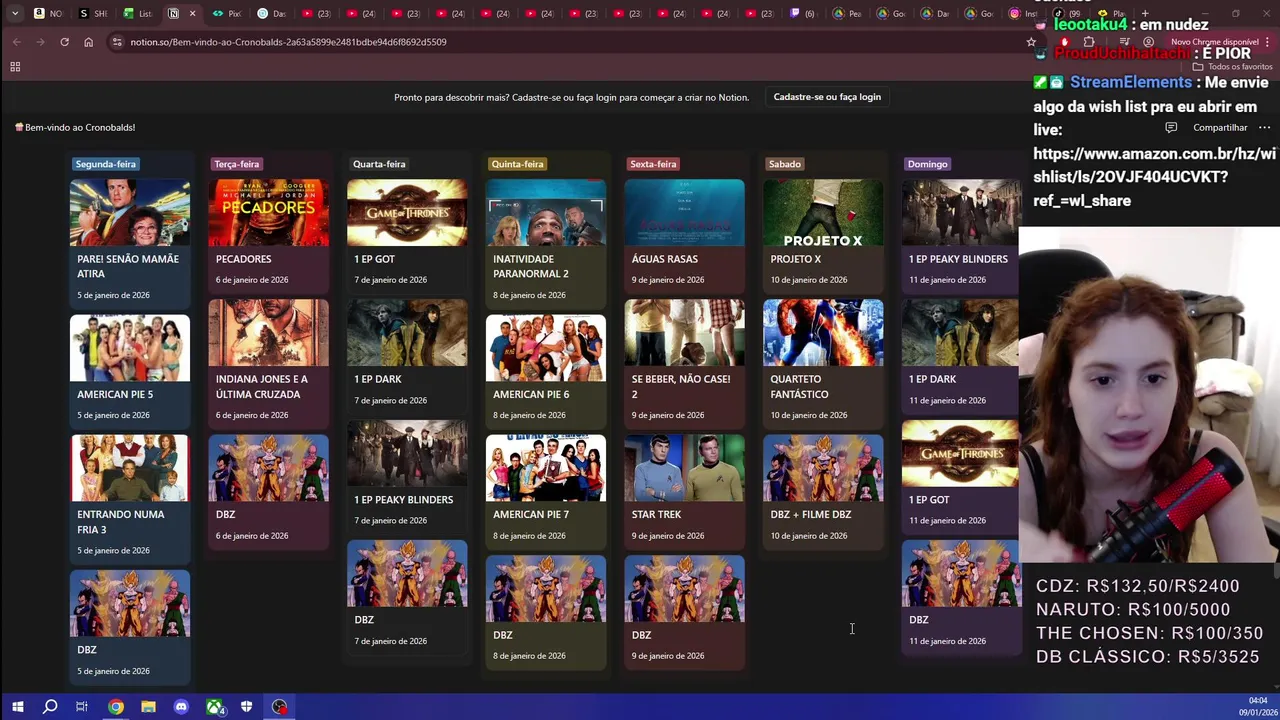The image size is (1280, 720).
Task: Open the apps grid on bookmarks bar
Action: (15, 67)
